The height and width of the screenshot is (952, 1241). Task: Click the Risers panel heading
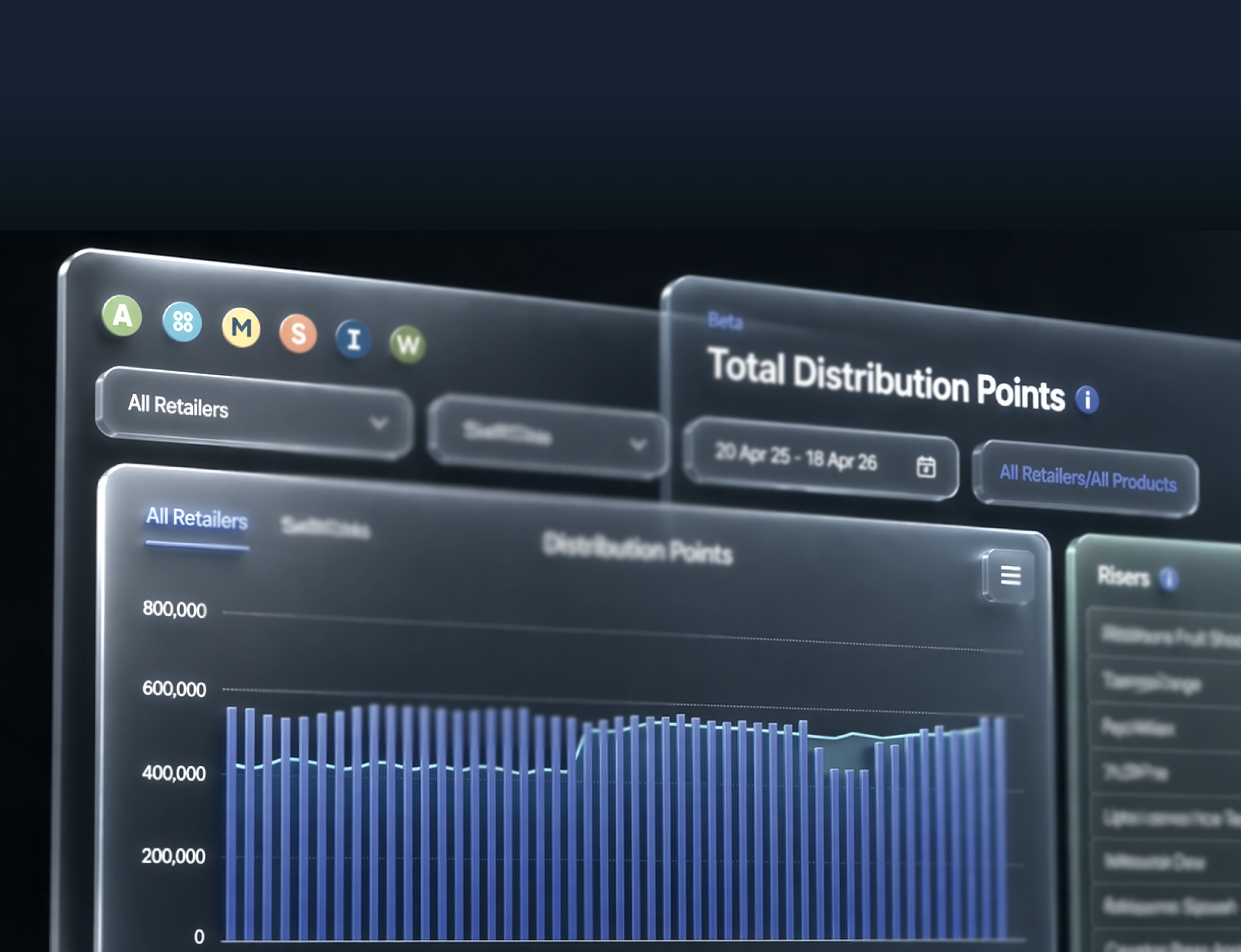coord(1123,576)
